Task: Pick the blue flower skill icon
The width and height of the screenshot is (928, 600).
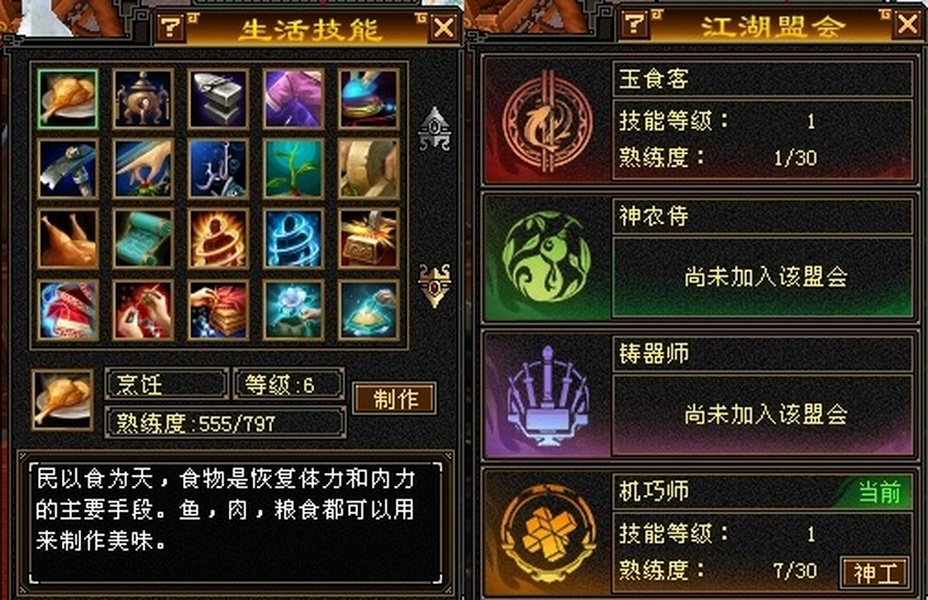Action: click(294, 310)
